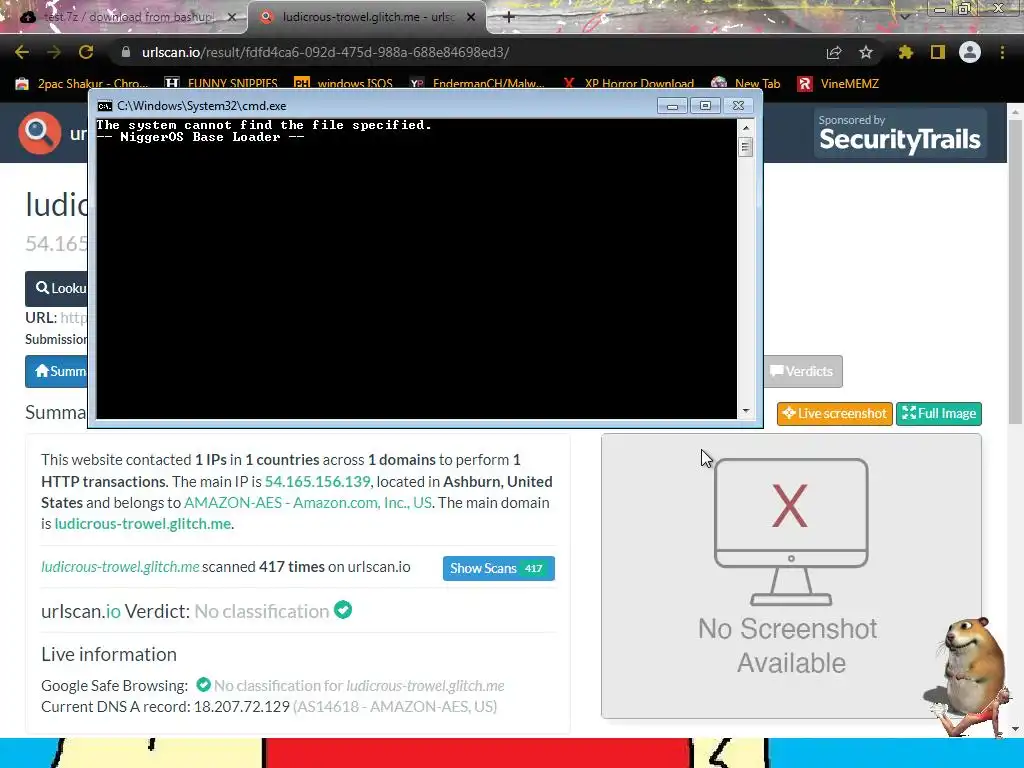Click the cmd.exe title bar icon
The image size is (1024, 768).
point(104,106)
